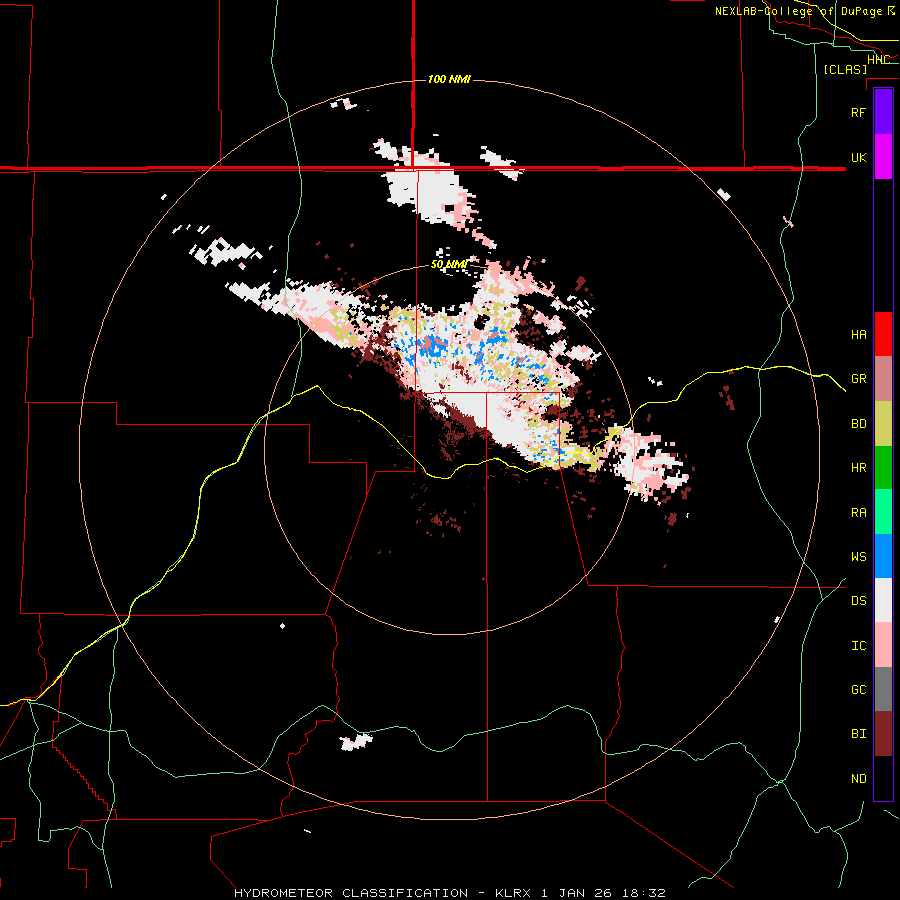This screenshot has height=900, width=900.
Task: Pick the light green RA legend swatch
Action: [883, 512]
